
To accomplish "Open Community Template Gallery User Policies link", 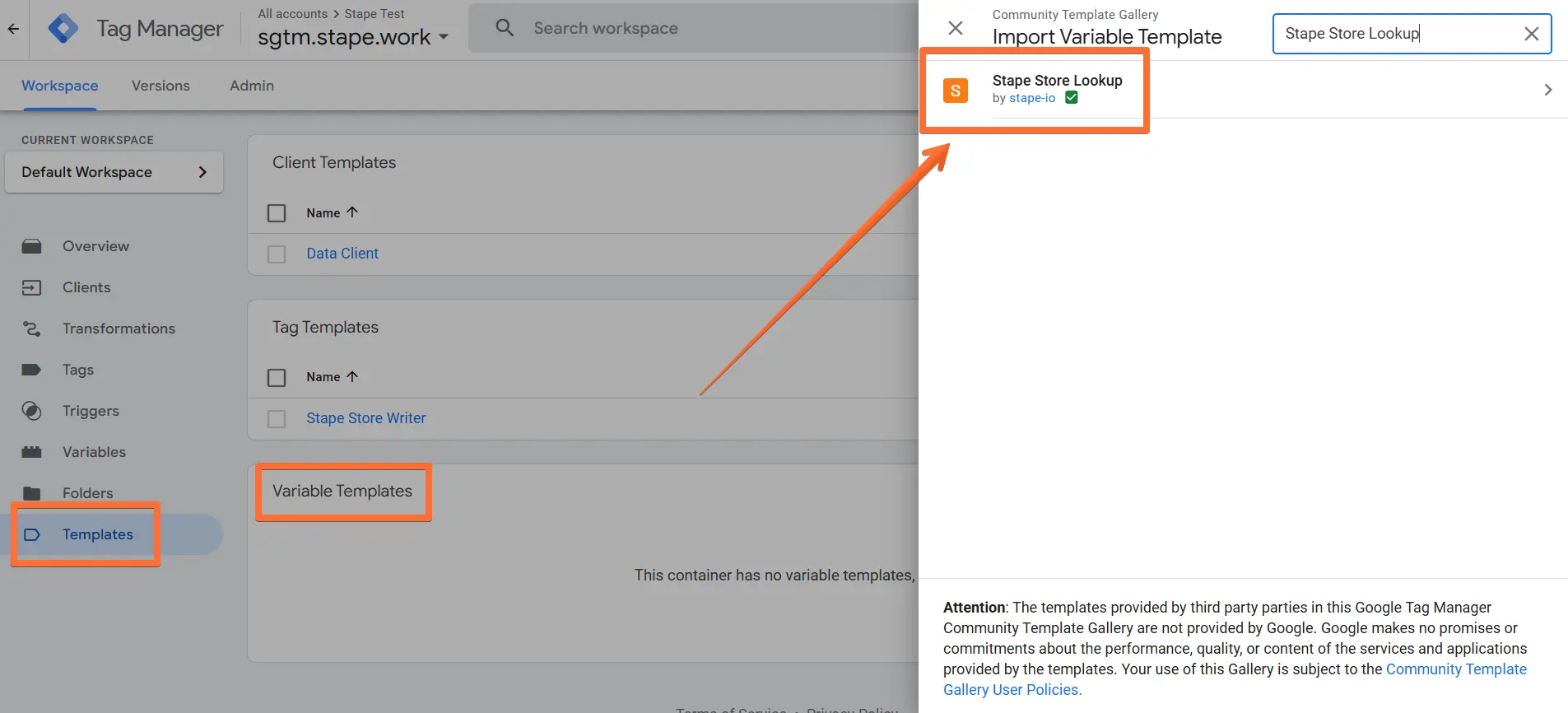I will [1235, 679].
